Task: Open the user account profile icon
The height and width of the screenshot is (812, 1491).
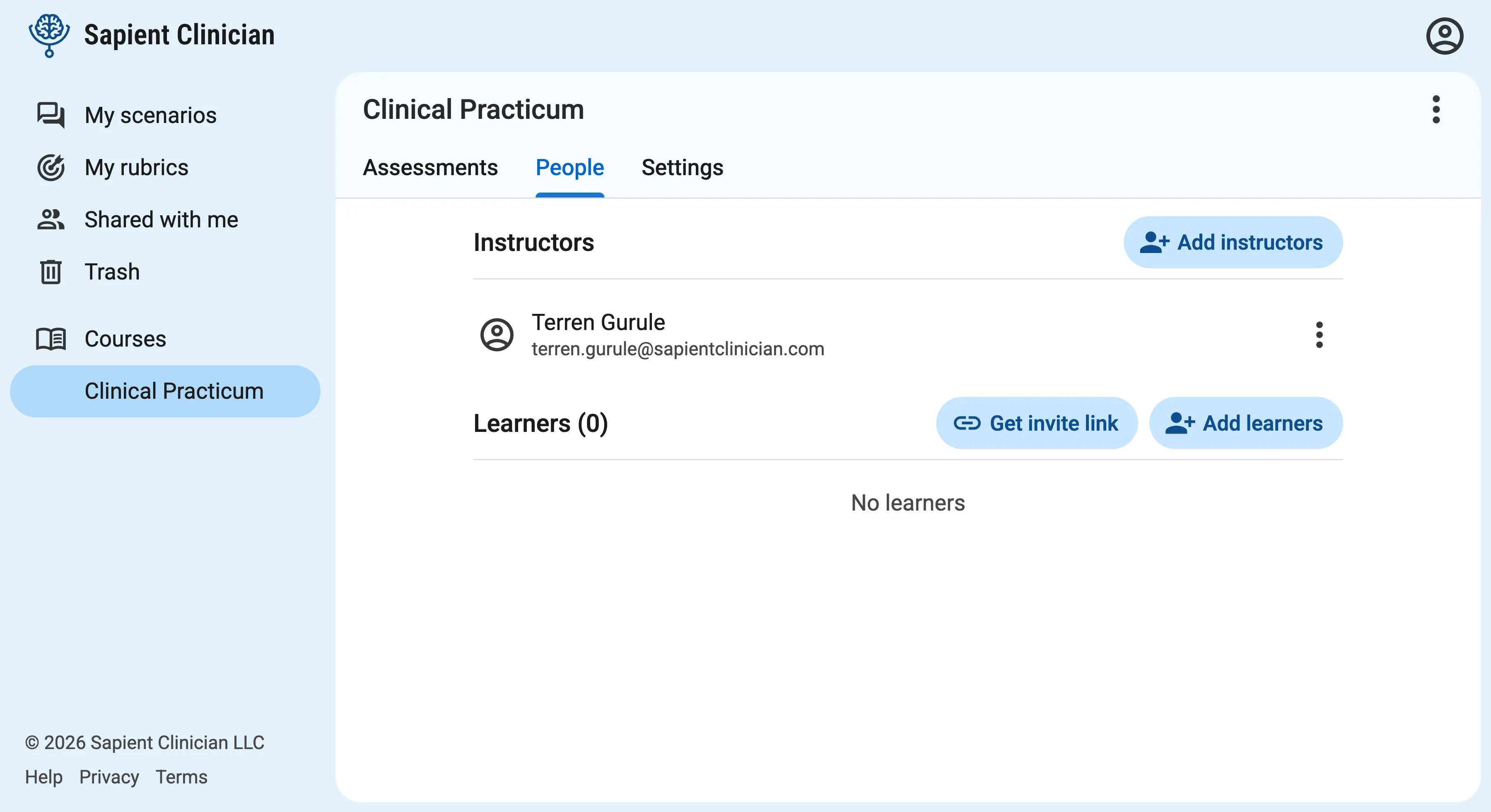Action: 1444,36
